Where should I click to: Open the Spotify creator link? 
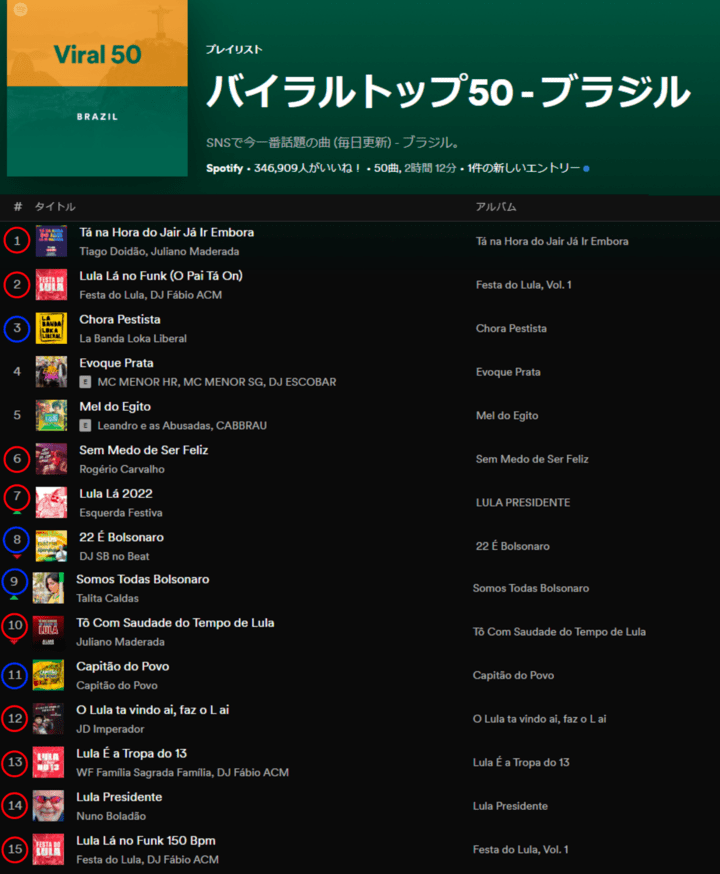[224, 168]
